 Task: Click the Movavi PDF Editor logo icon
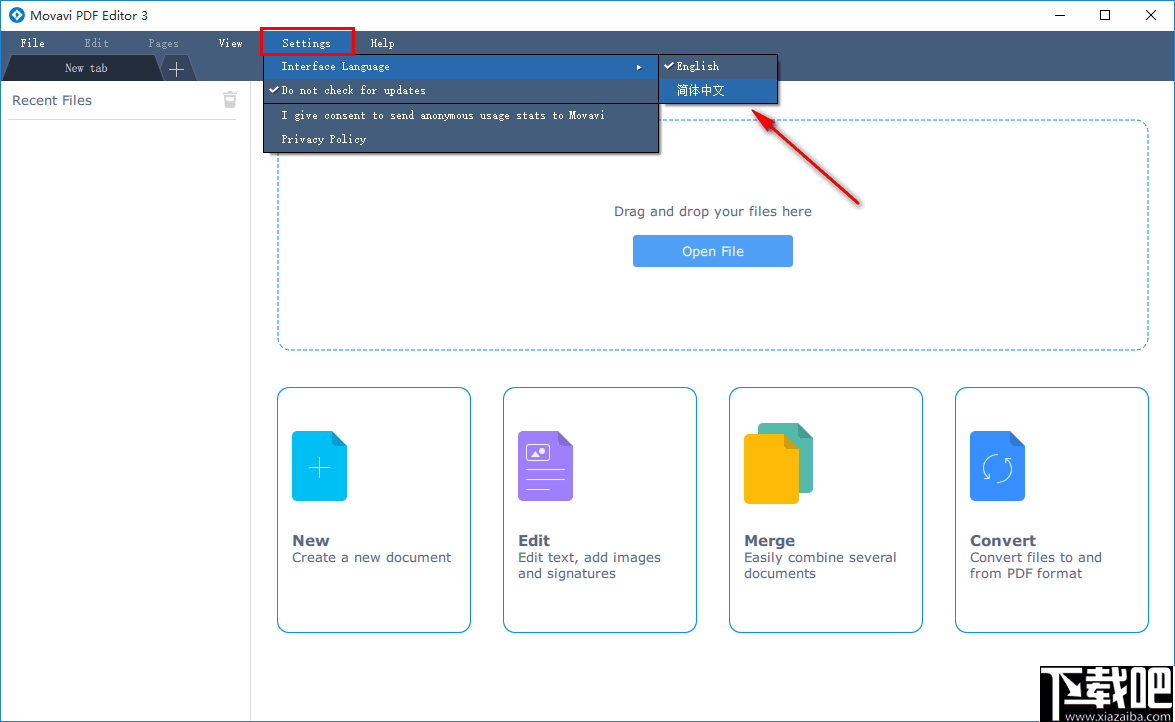point(14,15)
